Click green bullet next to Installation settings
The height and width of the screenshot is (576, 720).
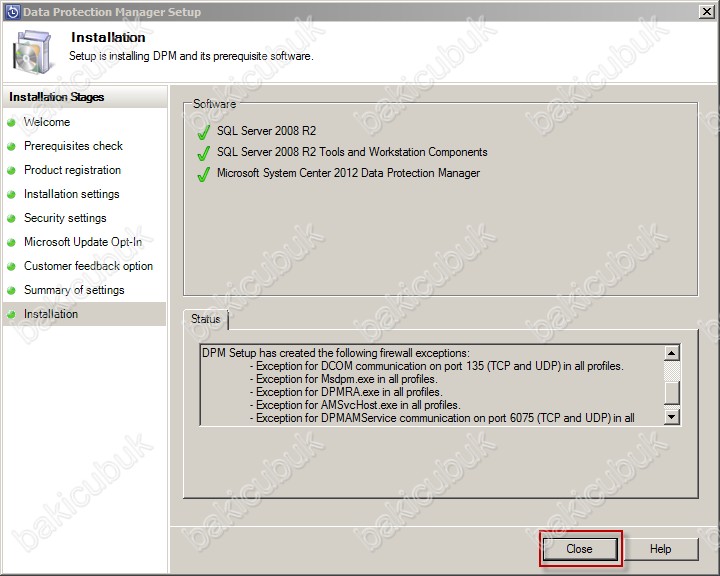(11, 194)
